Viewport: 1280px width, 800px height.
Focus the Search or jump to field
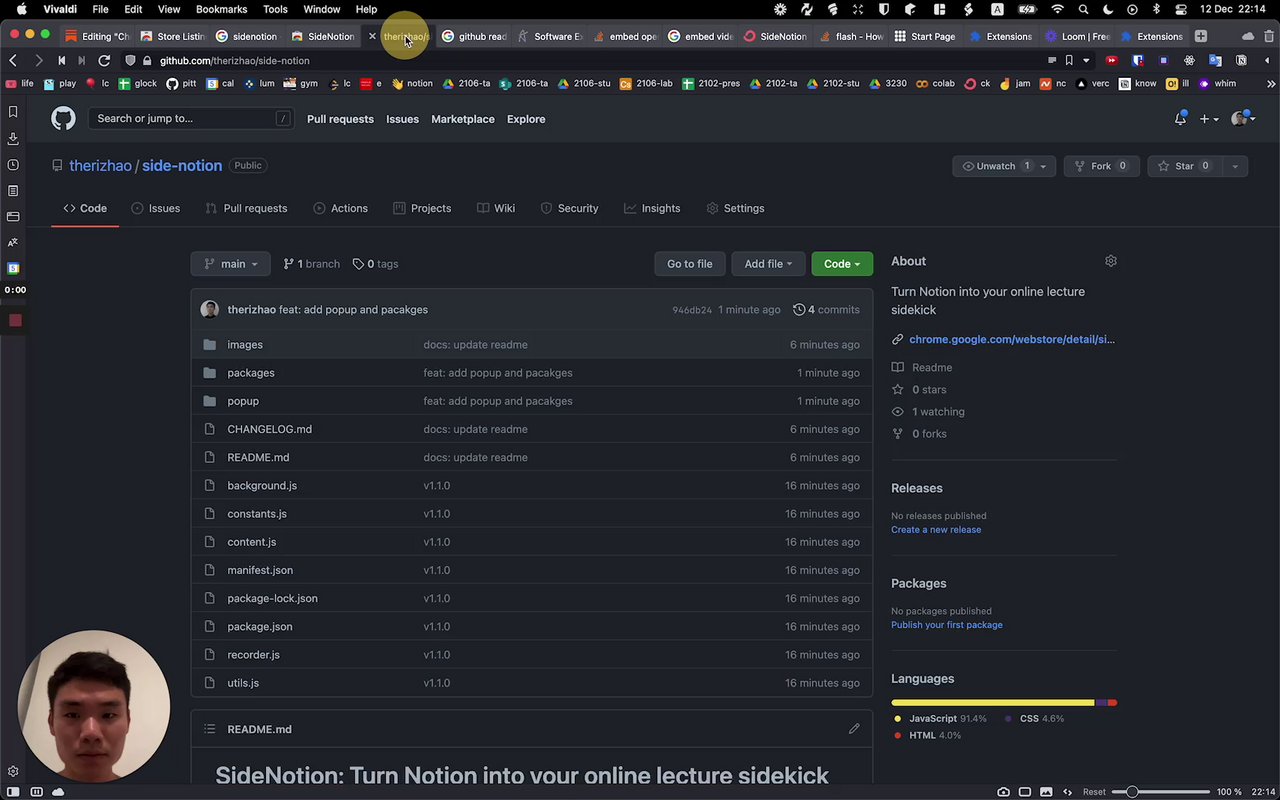(x=191, y=119)
